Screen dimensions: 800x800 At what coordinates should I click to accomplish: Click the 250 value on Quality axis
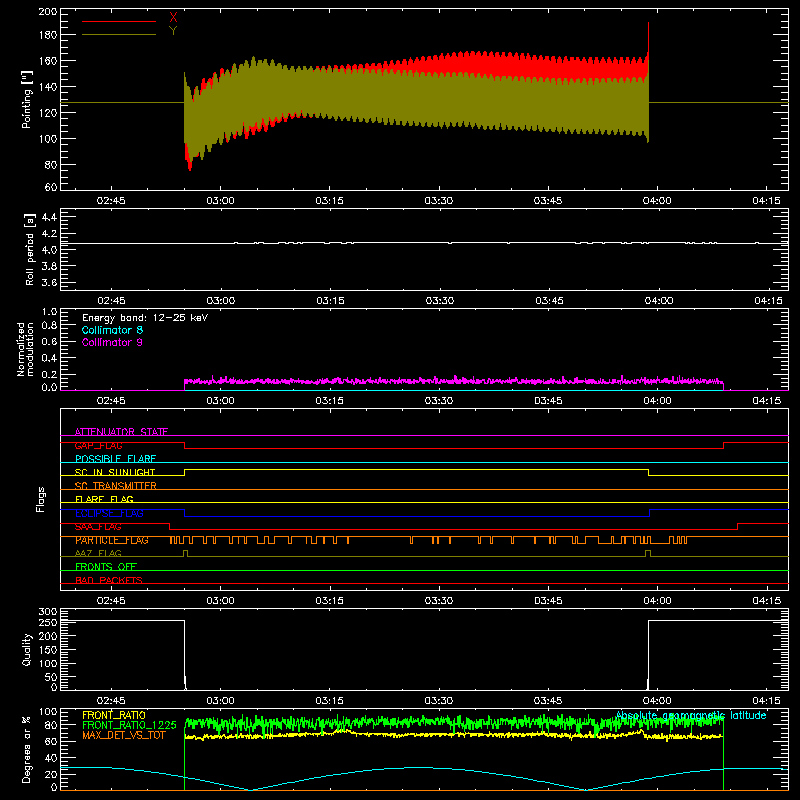[x=48, y=622]
